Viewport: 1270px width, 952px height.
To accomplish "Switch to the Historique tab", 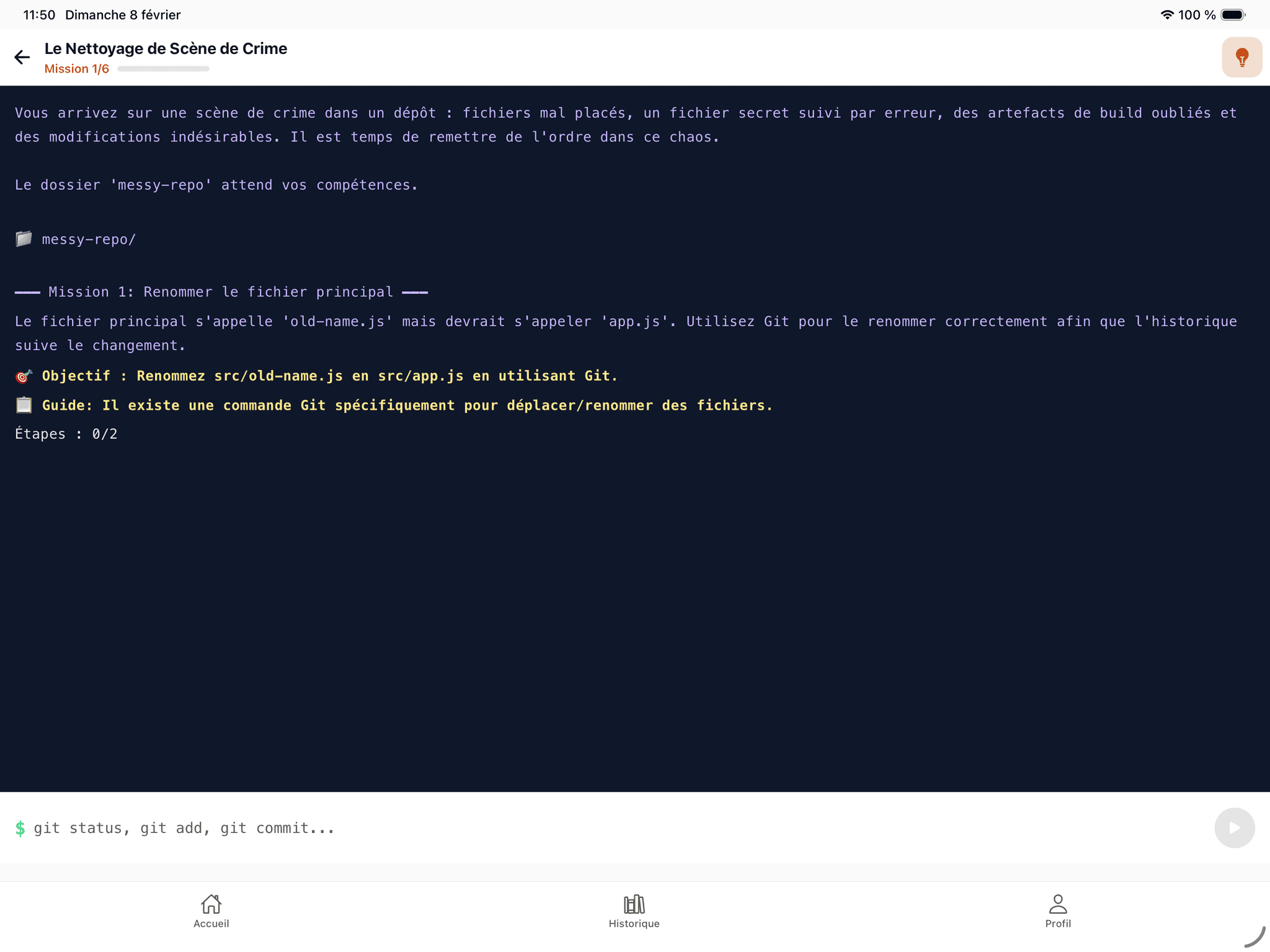I will click(634, 911).
